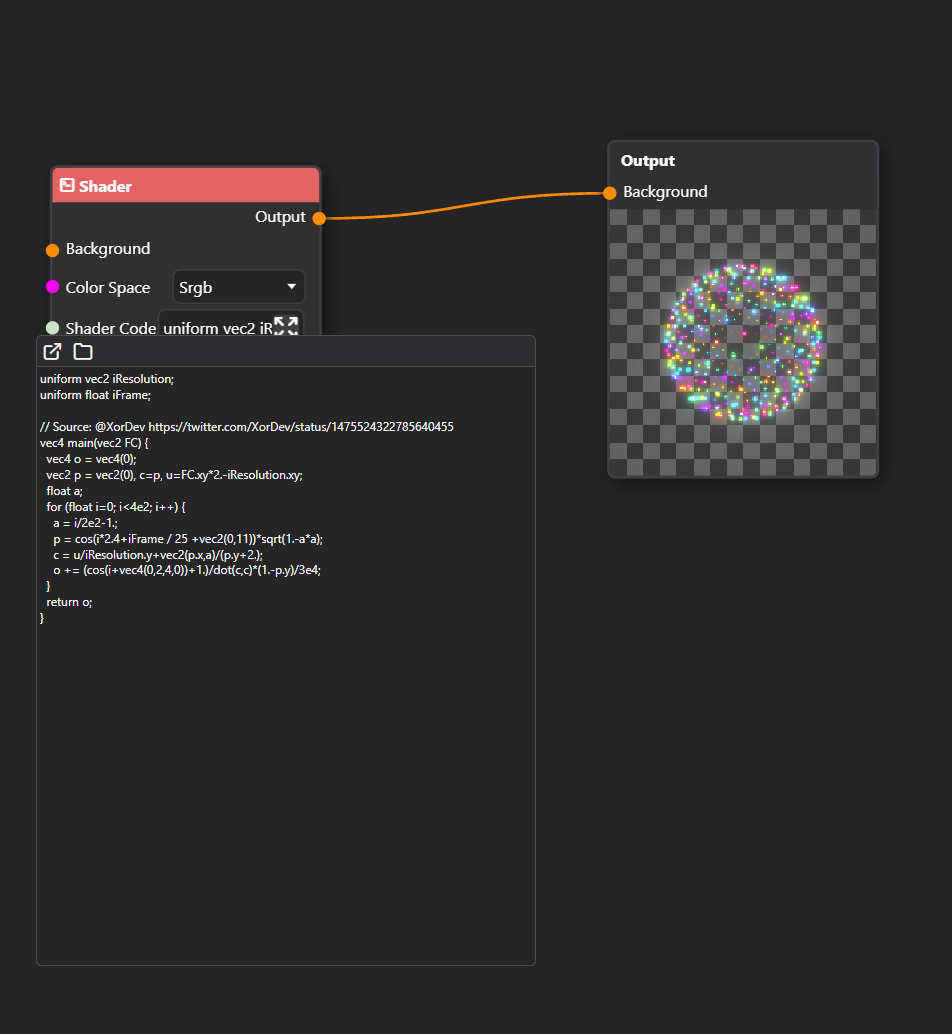Open code editor in external window
This screenshot has width=952, height=1034.
click(x=51, y=351)
